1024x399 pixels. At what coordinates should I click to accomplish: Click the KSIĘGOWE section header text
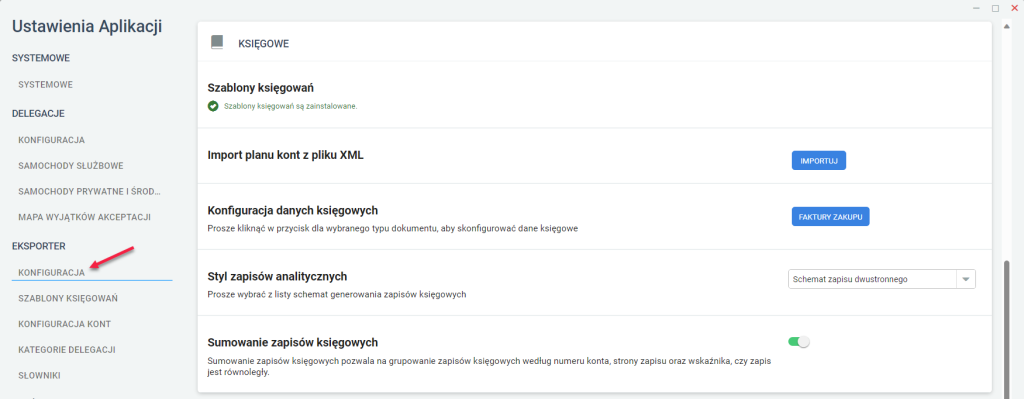[264, 44]
